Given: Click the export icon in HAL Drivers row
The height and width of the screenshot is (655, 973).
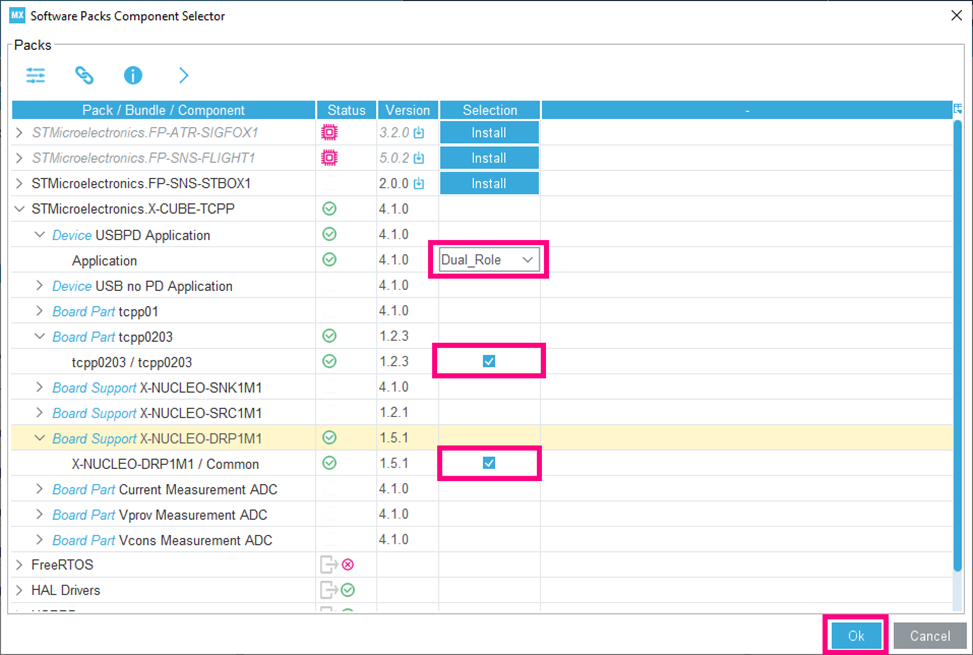Looking at the screenshot, I should tap(329, 590).
